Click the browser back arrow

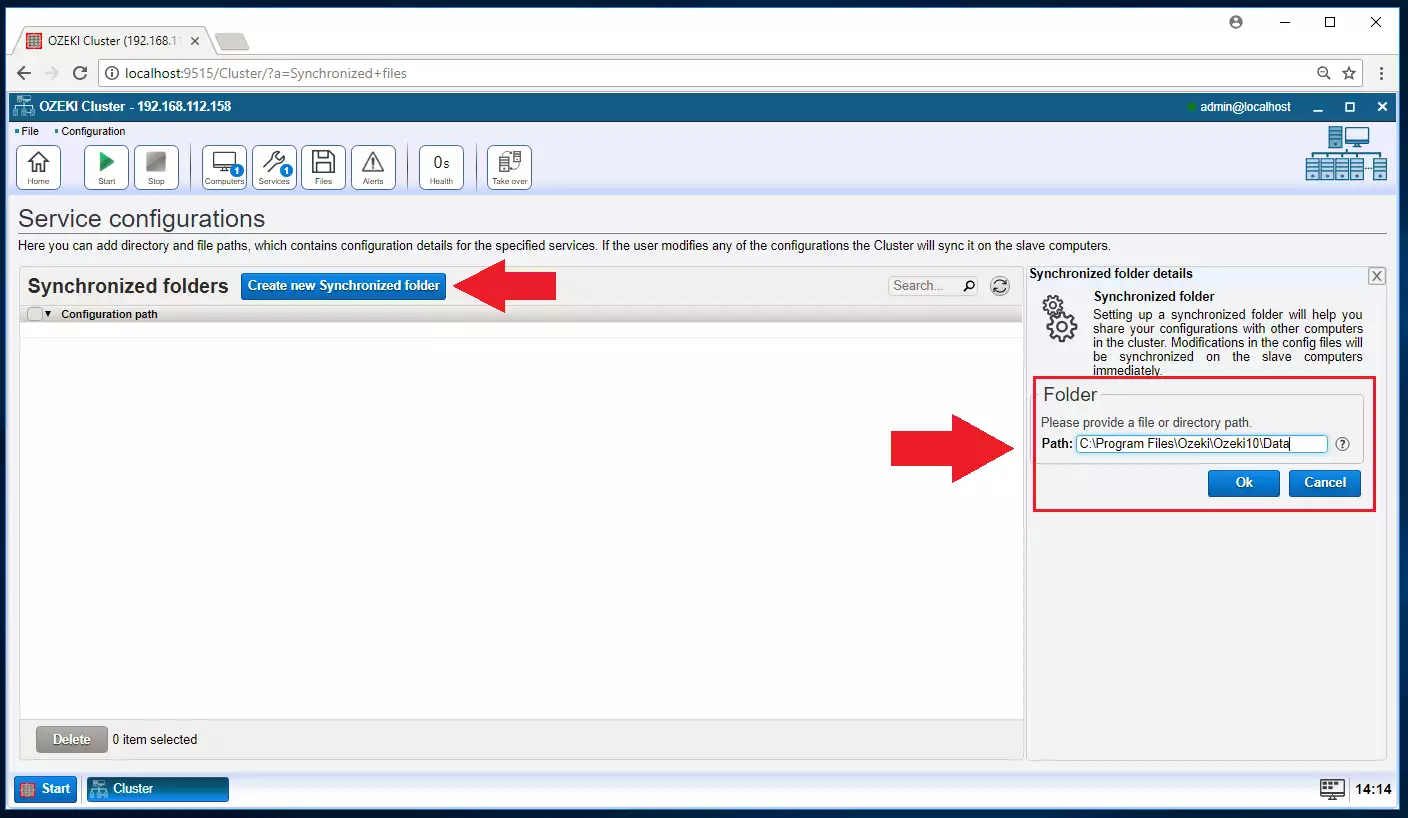tap(24, 73)
